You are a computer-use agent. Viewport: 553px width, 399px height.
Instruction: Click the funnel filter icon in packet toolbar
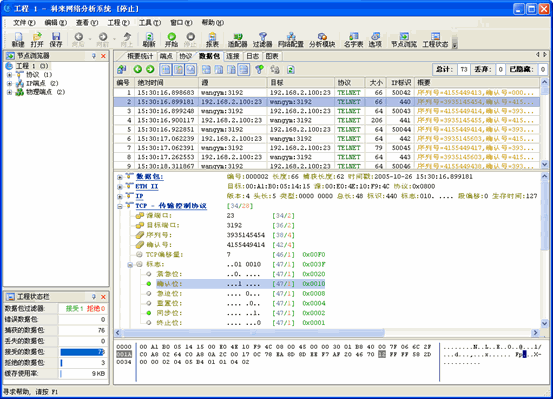pyautogui.click(x=260, y=69)
